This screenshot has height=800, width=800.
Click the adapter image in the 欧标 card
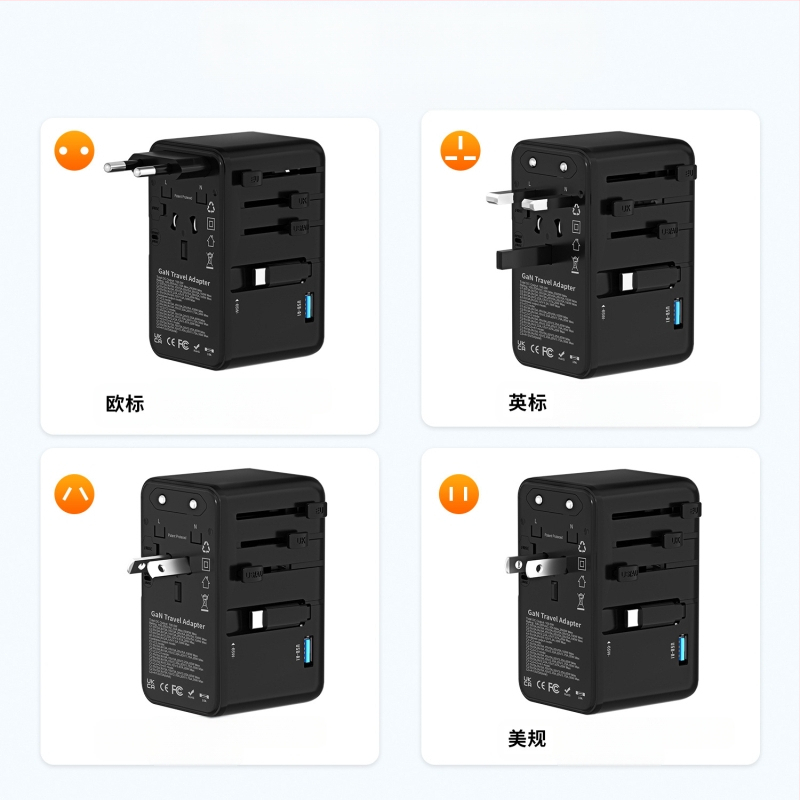(x=215, y=250)
